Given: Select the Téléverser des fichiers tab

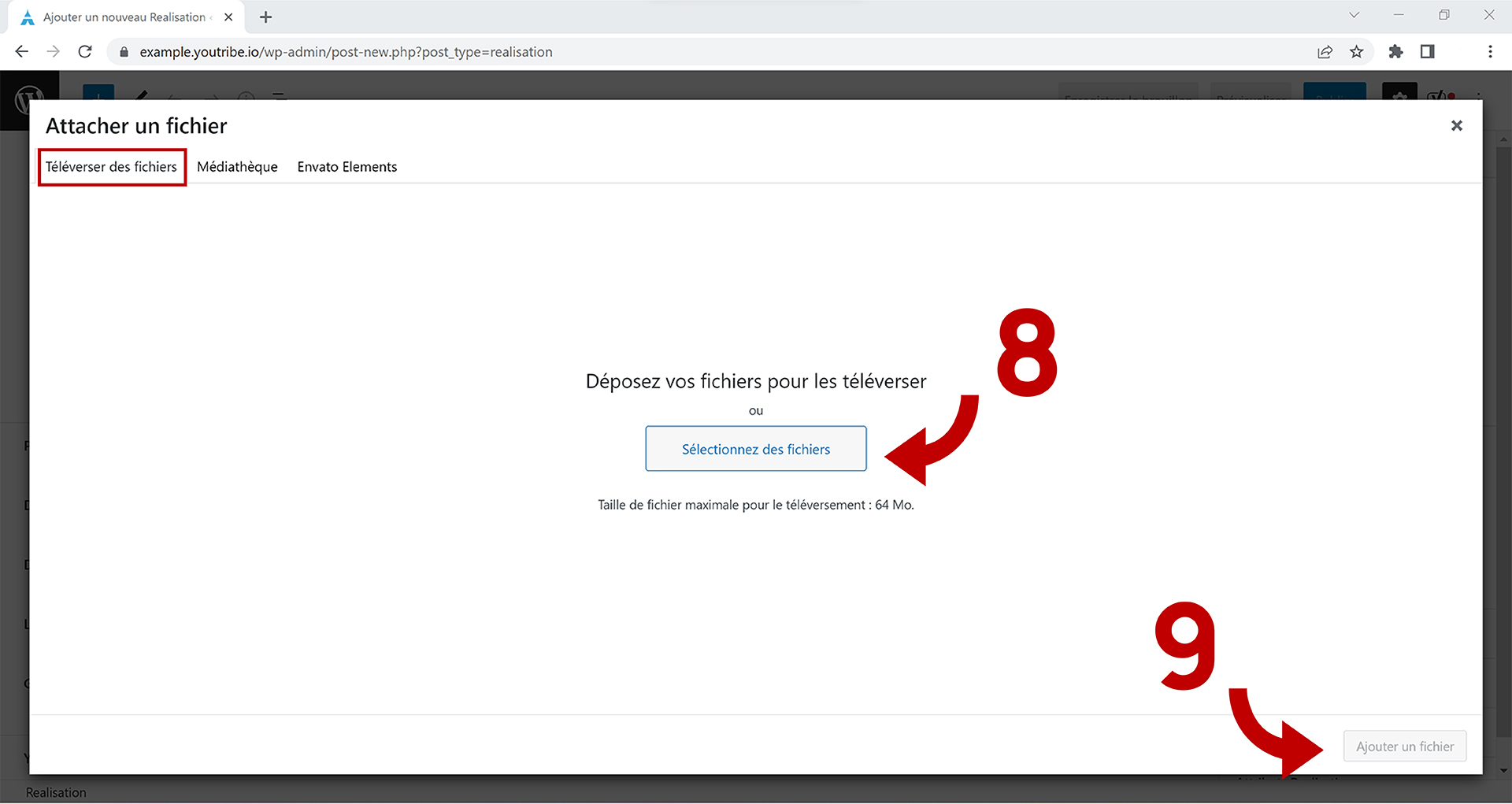Looking at the screenshot, I should pos(111,167).
